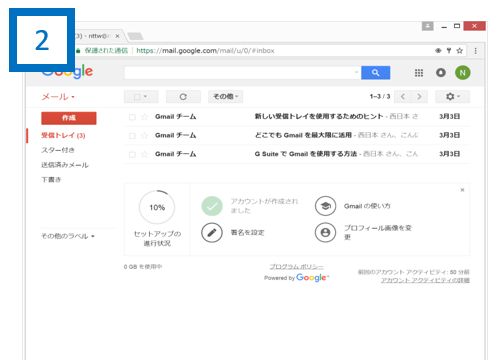The width and height of the screenshot is (500, 360).
Task: Click the eye icon in address bar
Action: click(438, 51)
